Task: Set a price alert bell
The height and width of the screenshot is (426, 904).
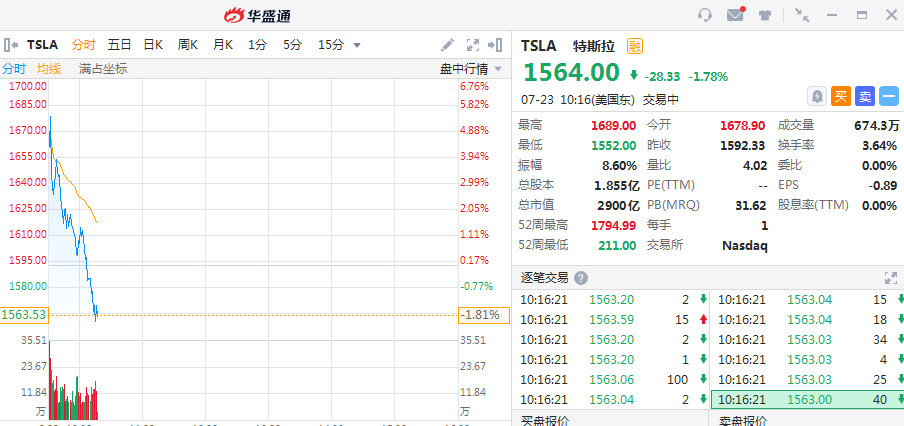Action: 816,96
